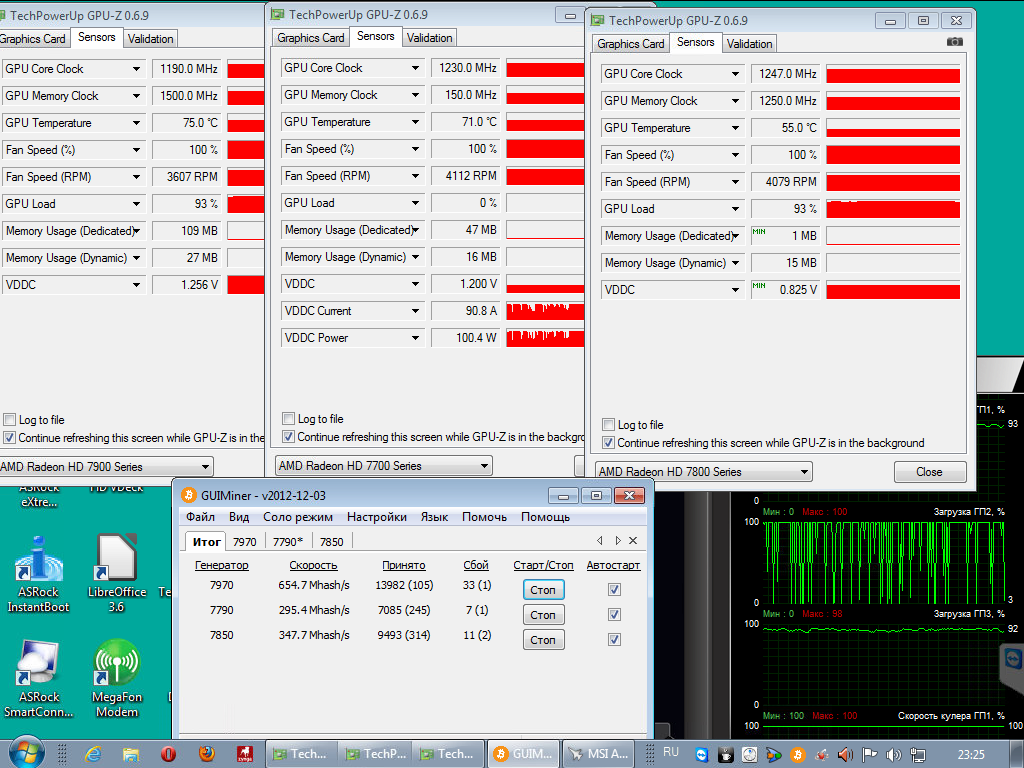Image resolution: width=1024 pixels, height=768 pixels.
Task: Open the network connection tray icon
Action: pyautogui.click(x=918, y=755)
